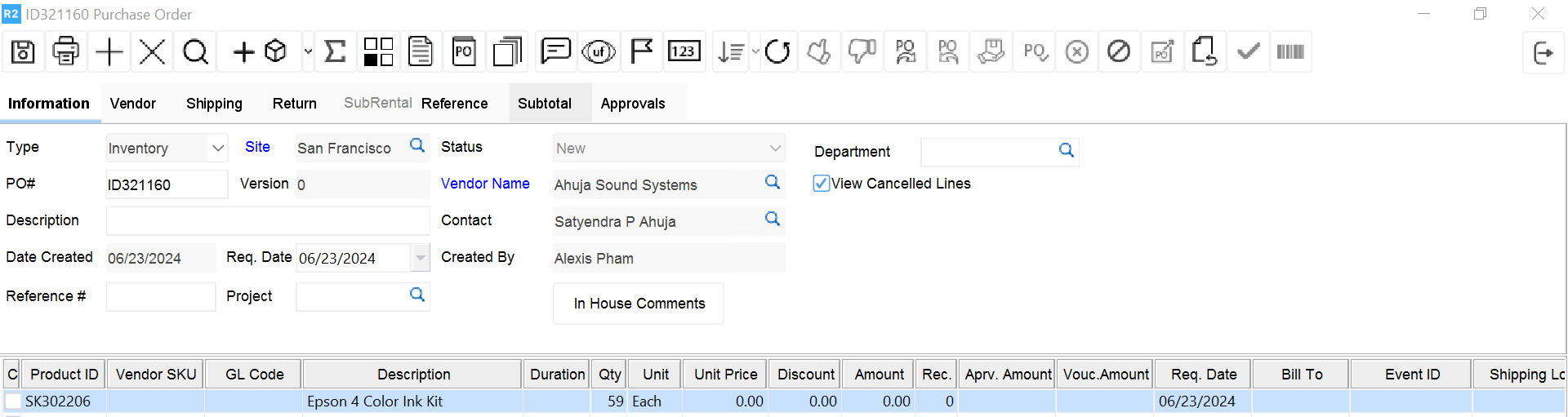Open the Department lookup search
This screenshot has height=417, width=1568.
pos(1066,151)
